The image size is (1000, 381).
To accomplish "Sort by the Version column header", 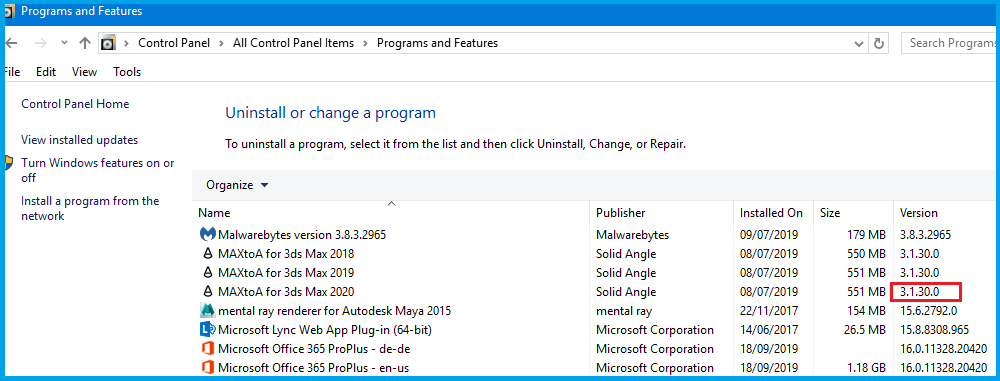I will [946, 213].
